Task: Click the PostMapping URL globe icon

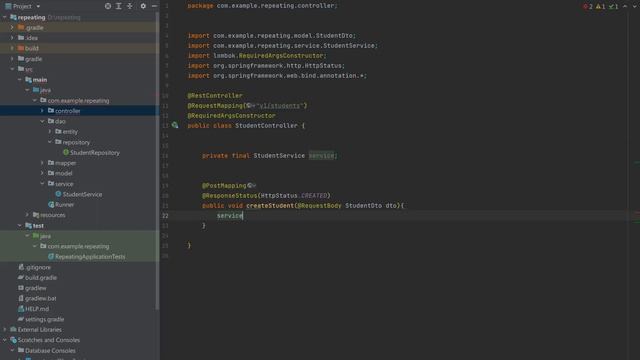Action: pyautogui.click(x=251, y=185)
